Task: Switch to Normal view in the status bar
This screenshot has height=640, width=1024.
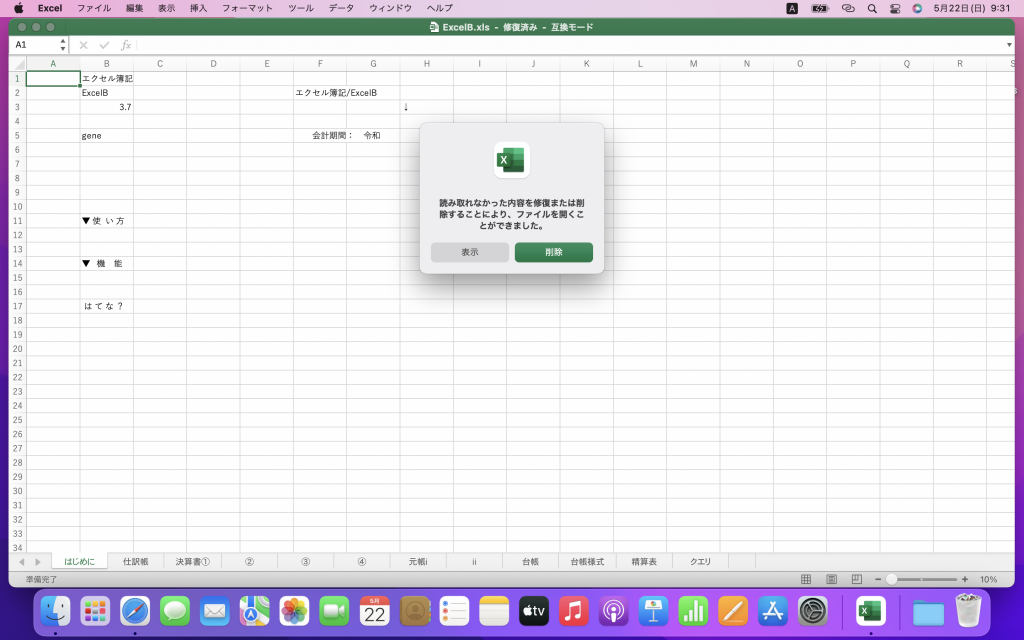Action: point(805,579)
